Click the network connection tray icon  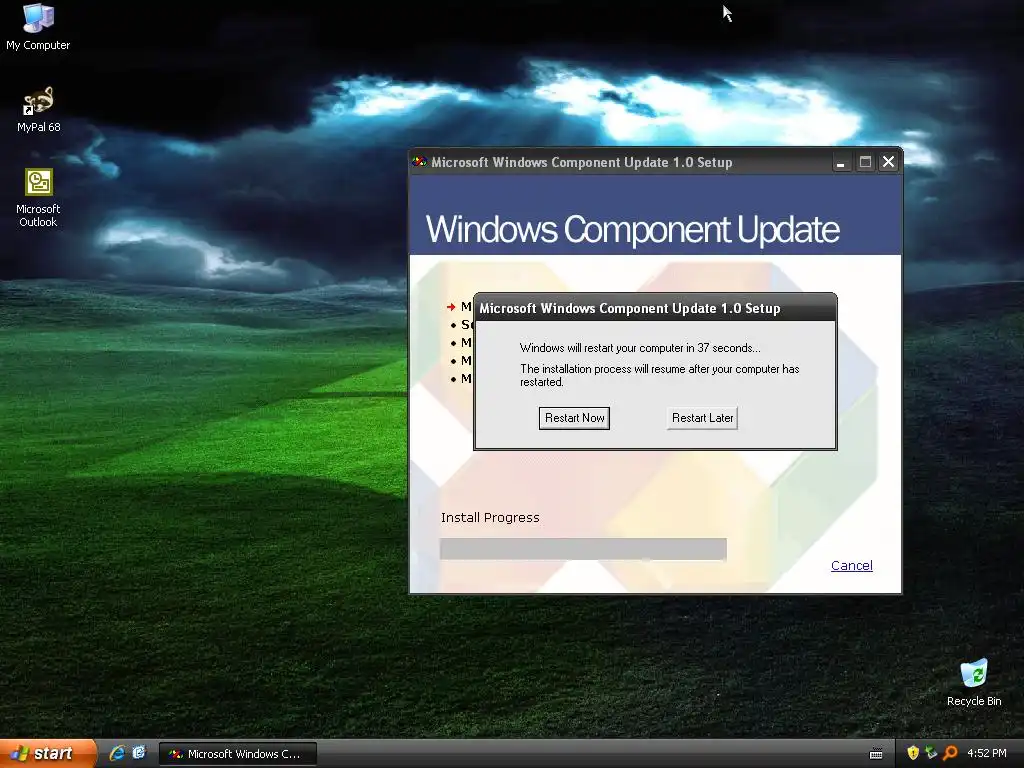coord(931,753)
